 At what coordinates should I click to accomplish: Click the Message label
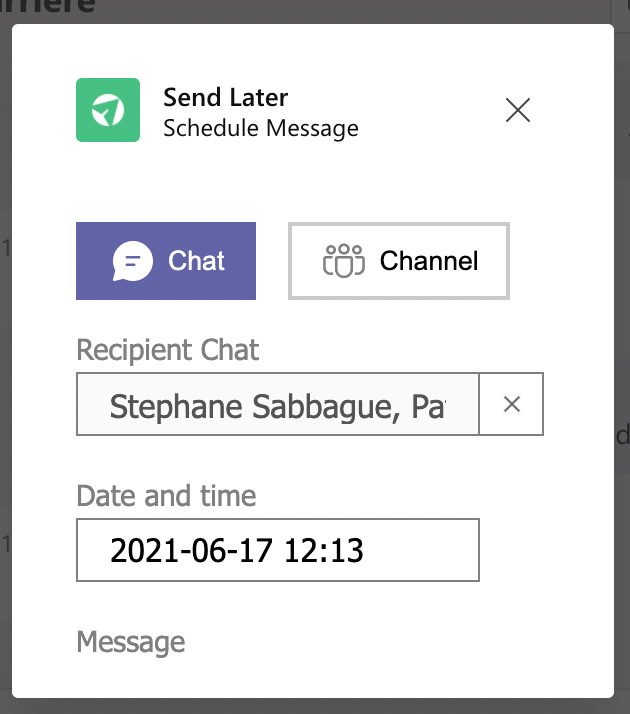130,642
